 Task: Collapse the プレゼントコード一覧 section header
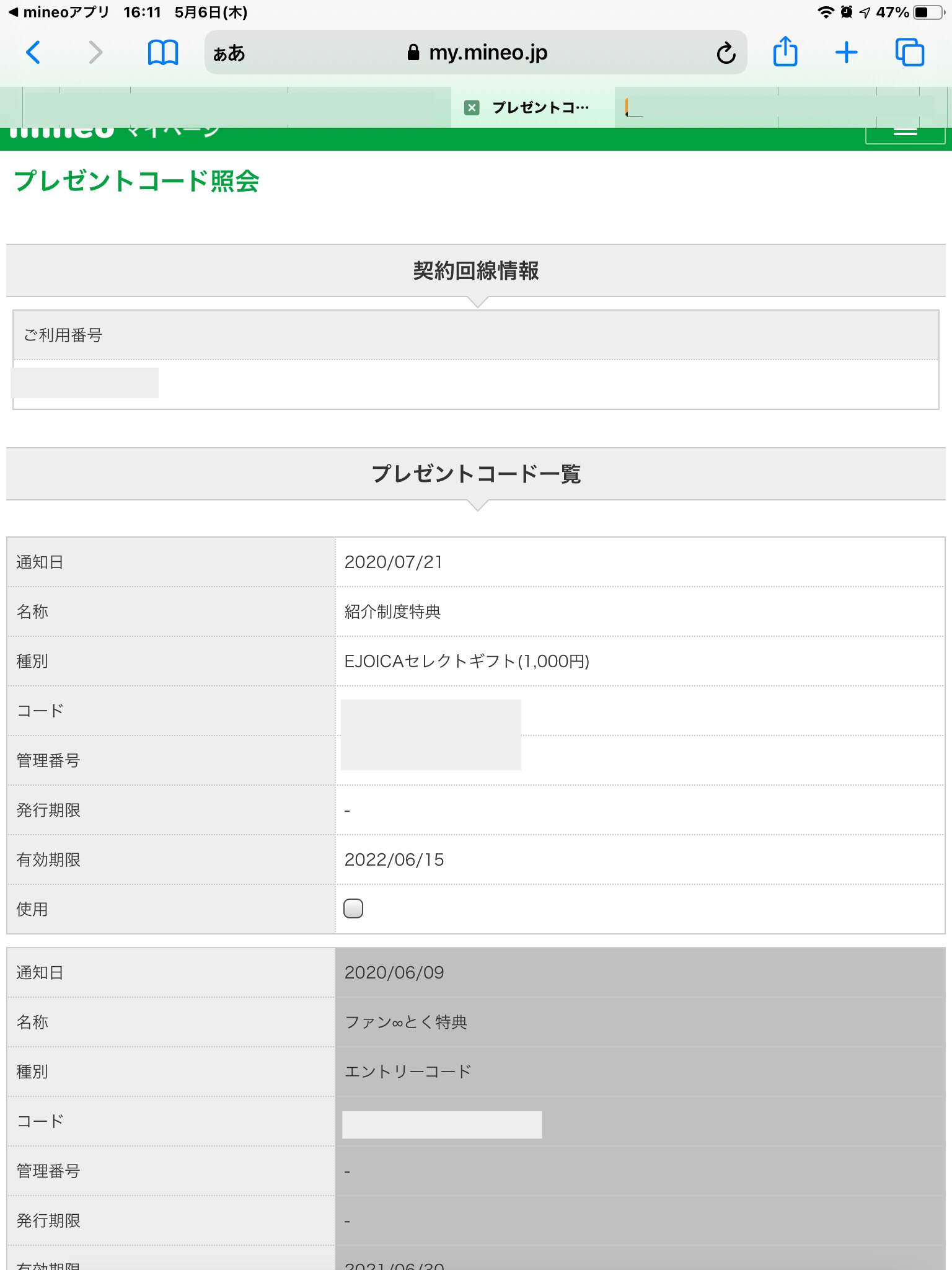(x=475, y=474)
